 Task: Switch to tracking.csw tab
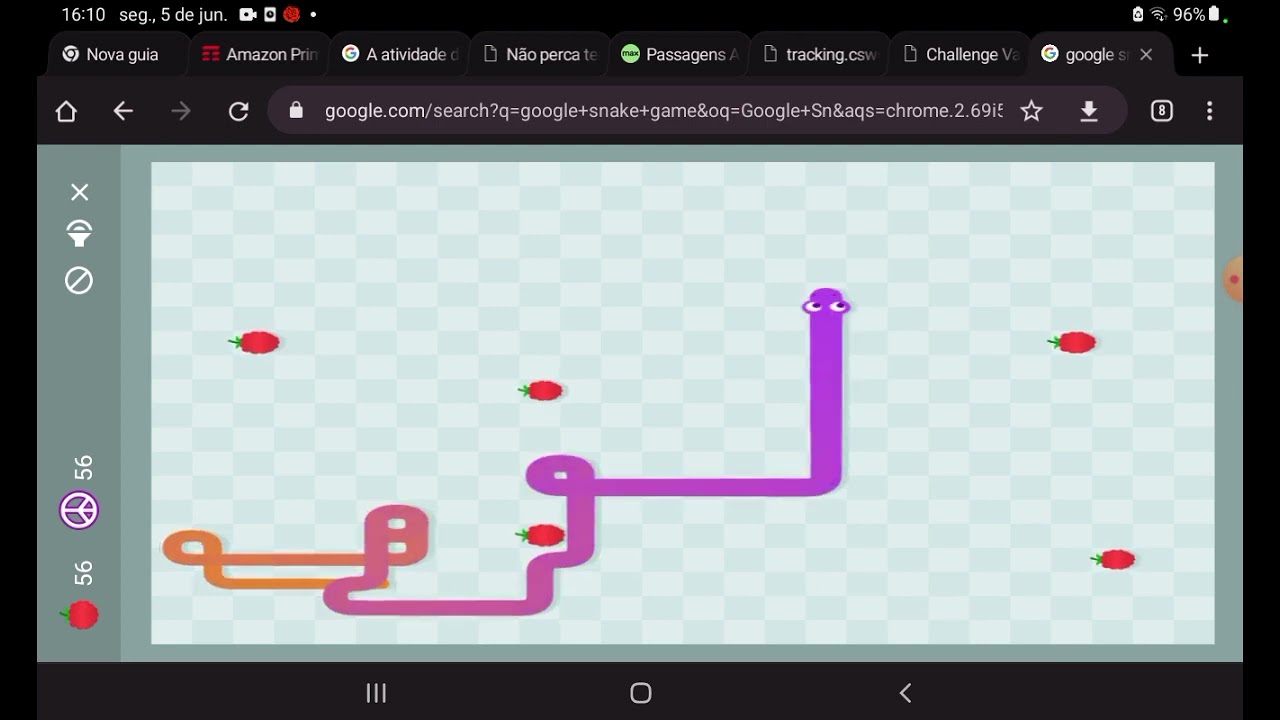point(820,54)
